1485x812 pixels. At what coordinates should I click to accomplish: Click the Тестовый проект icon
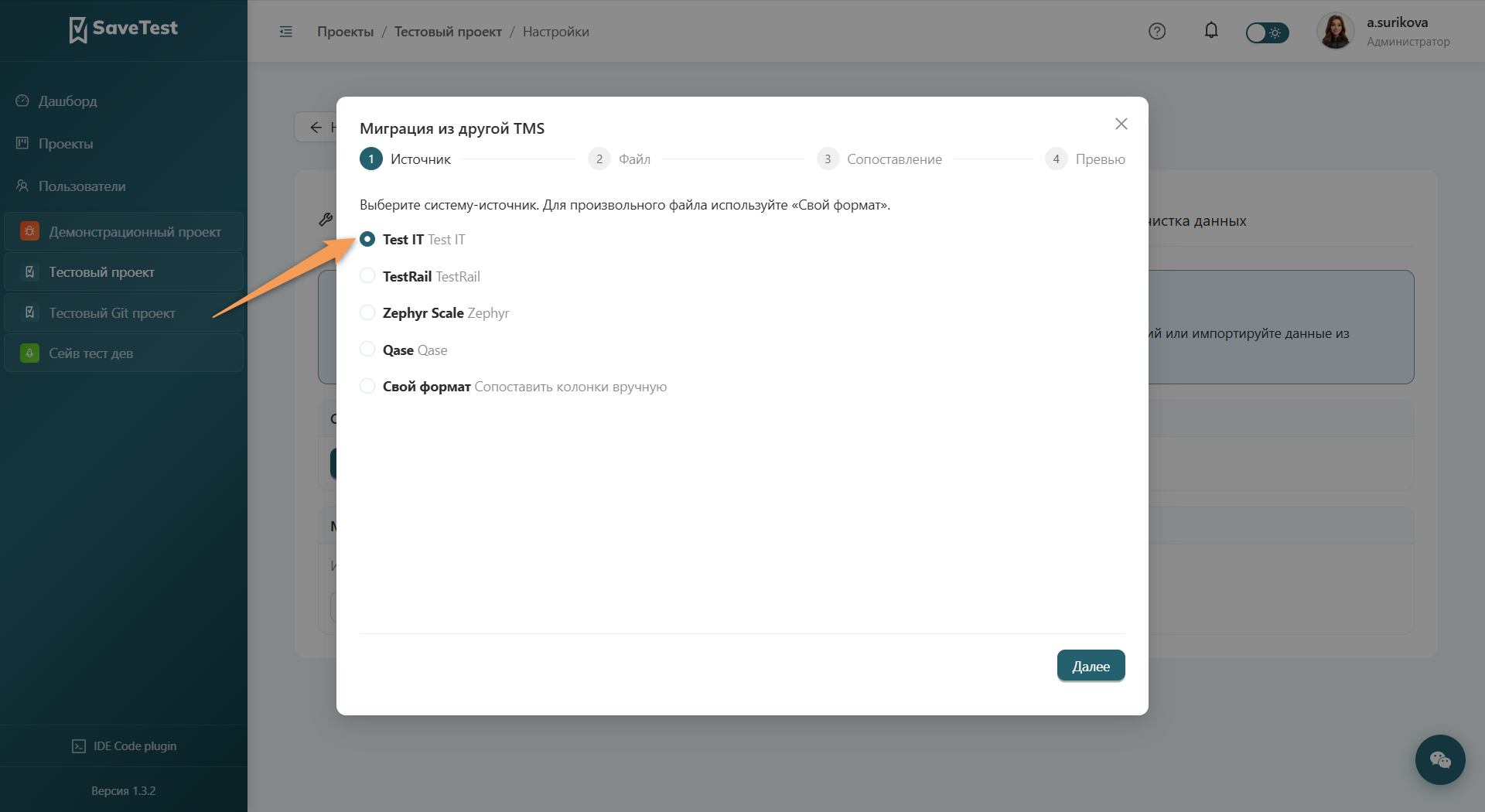29,271
